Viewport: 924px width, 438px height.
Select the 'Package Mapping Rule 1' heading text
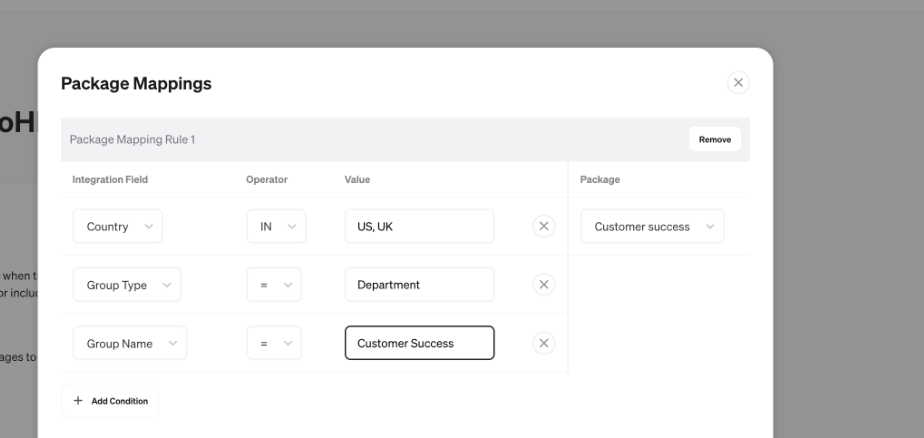click(x=132, y=139)
